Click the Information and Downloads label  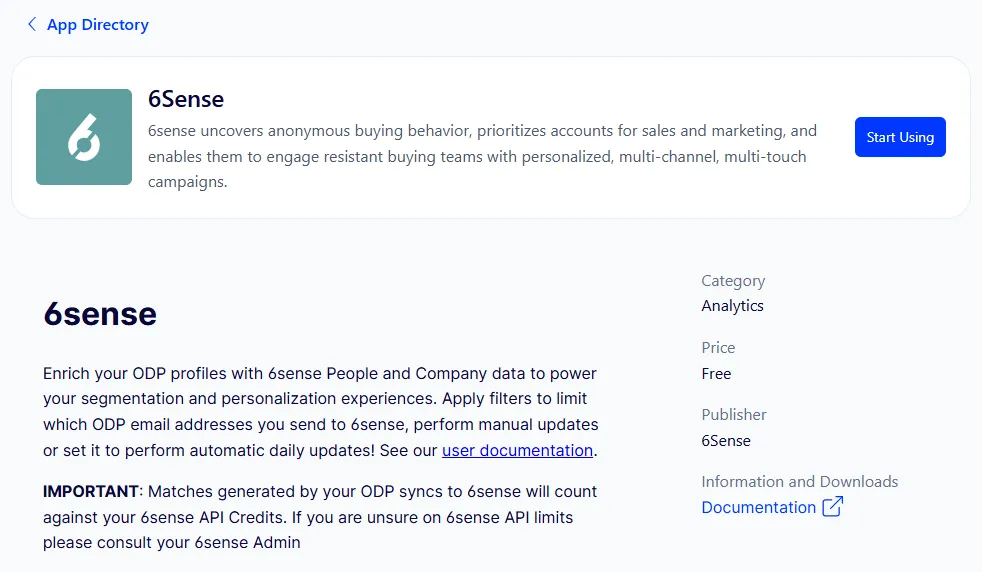pos(800,482)
